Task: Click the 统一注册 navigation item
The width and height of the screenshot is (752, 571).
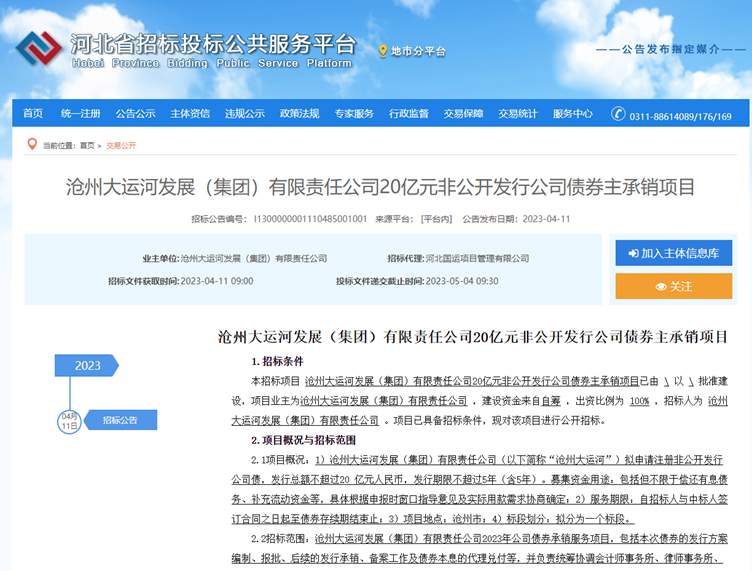Action: (80, 114)
